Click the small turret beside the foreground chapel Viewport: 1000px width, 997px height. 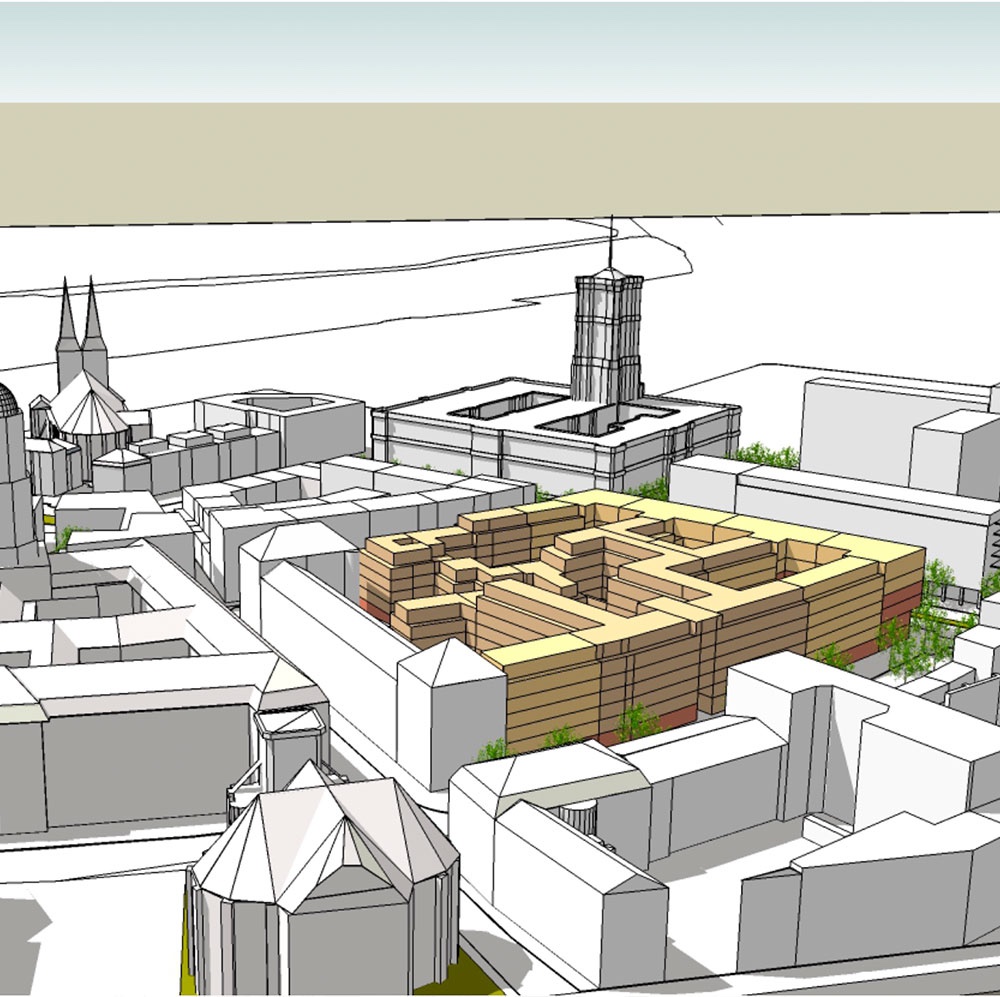pos(291,746)
